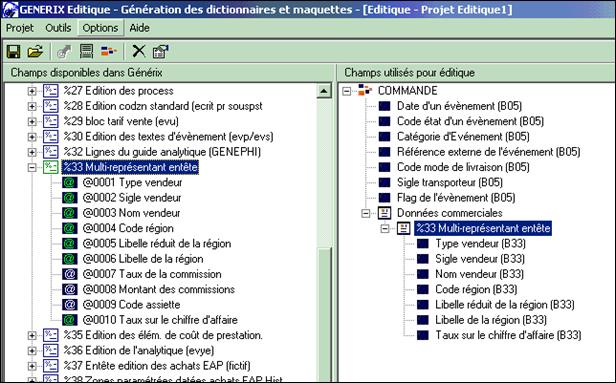This screenshot has width=616, height=383.
Task: Click the COMMANDE root node icon
Action: (x=365, y=90)
